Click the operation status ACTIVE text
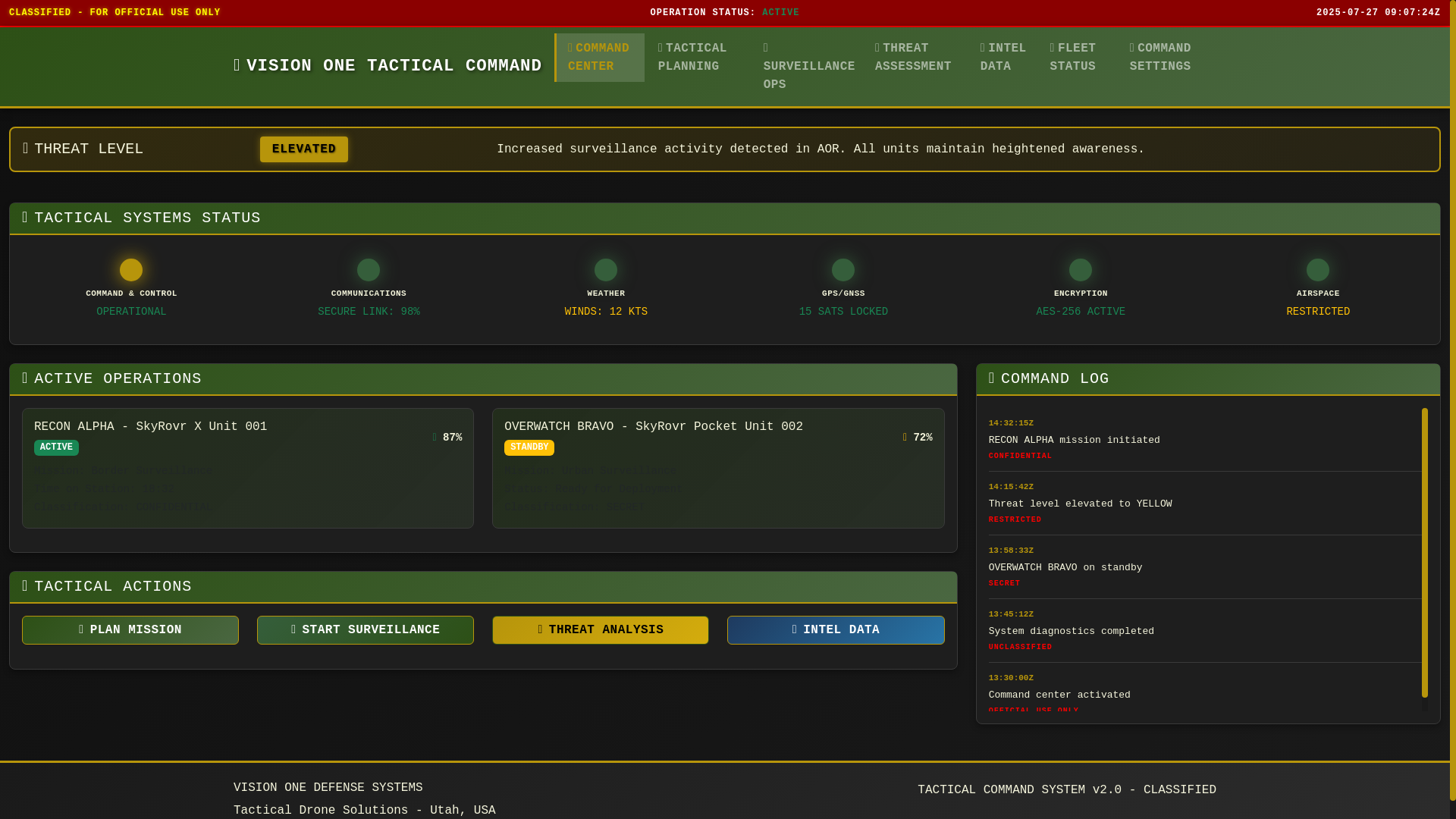The width and height of the screenshot is (1456, 819). click(x=780, y=13)
